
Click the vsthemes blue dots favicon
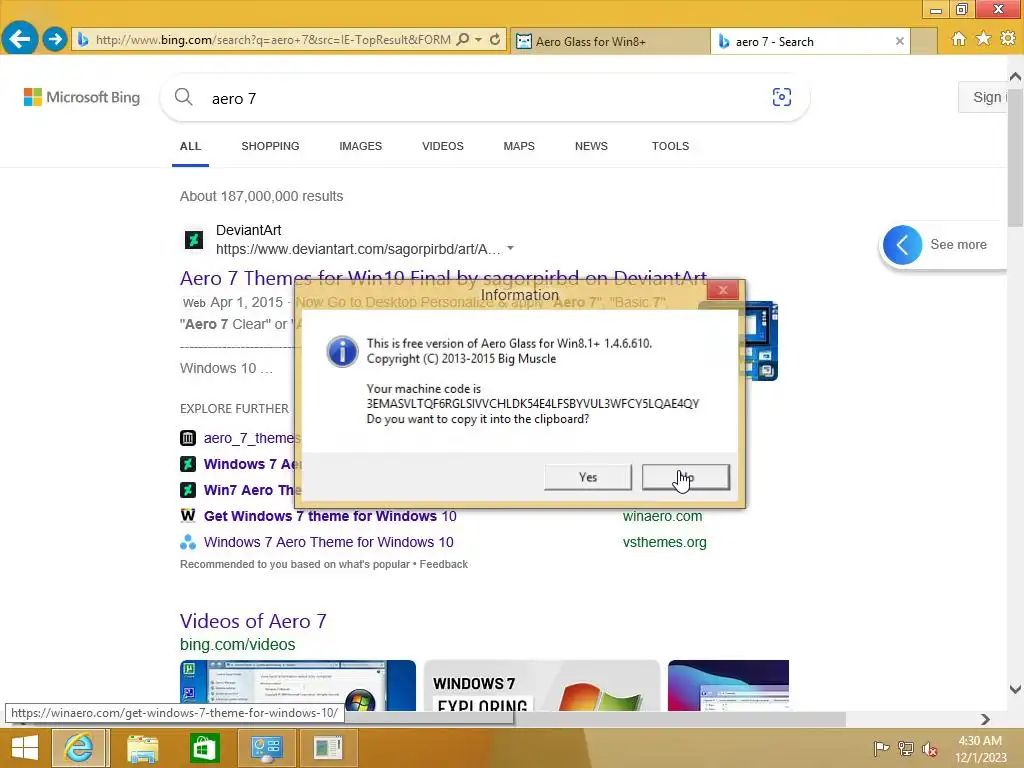188,542
